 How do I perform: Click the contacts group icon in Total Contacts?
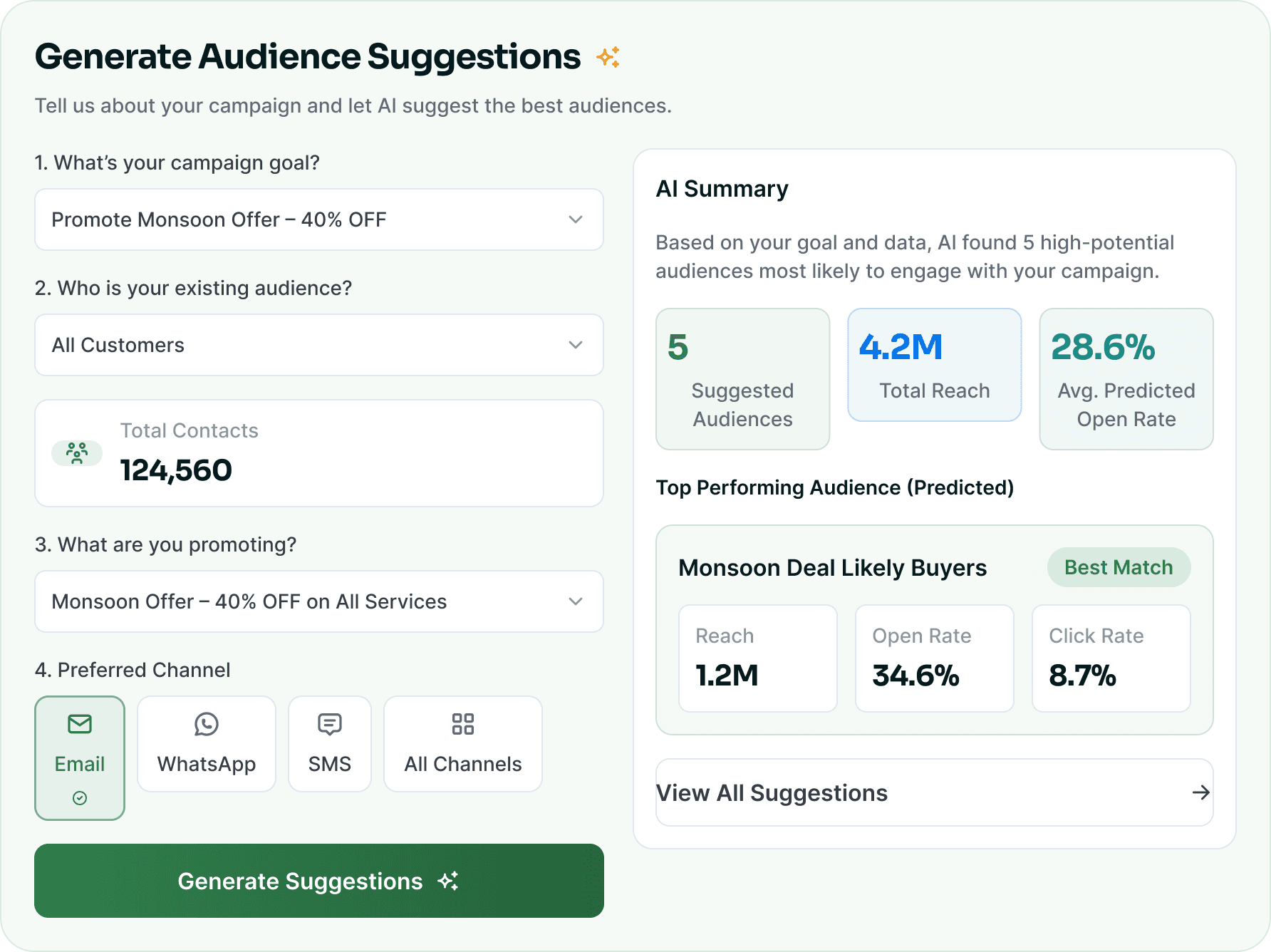pyautogui.click(x=77, y=453)
